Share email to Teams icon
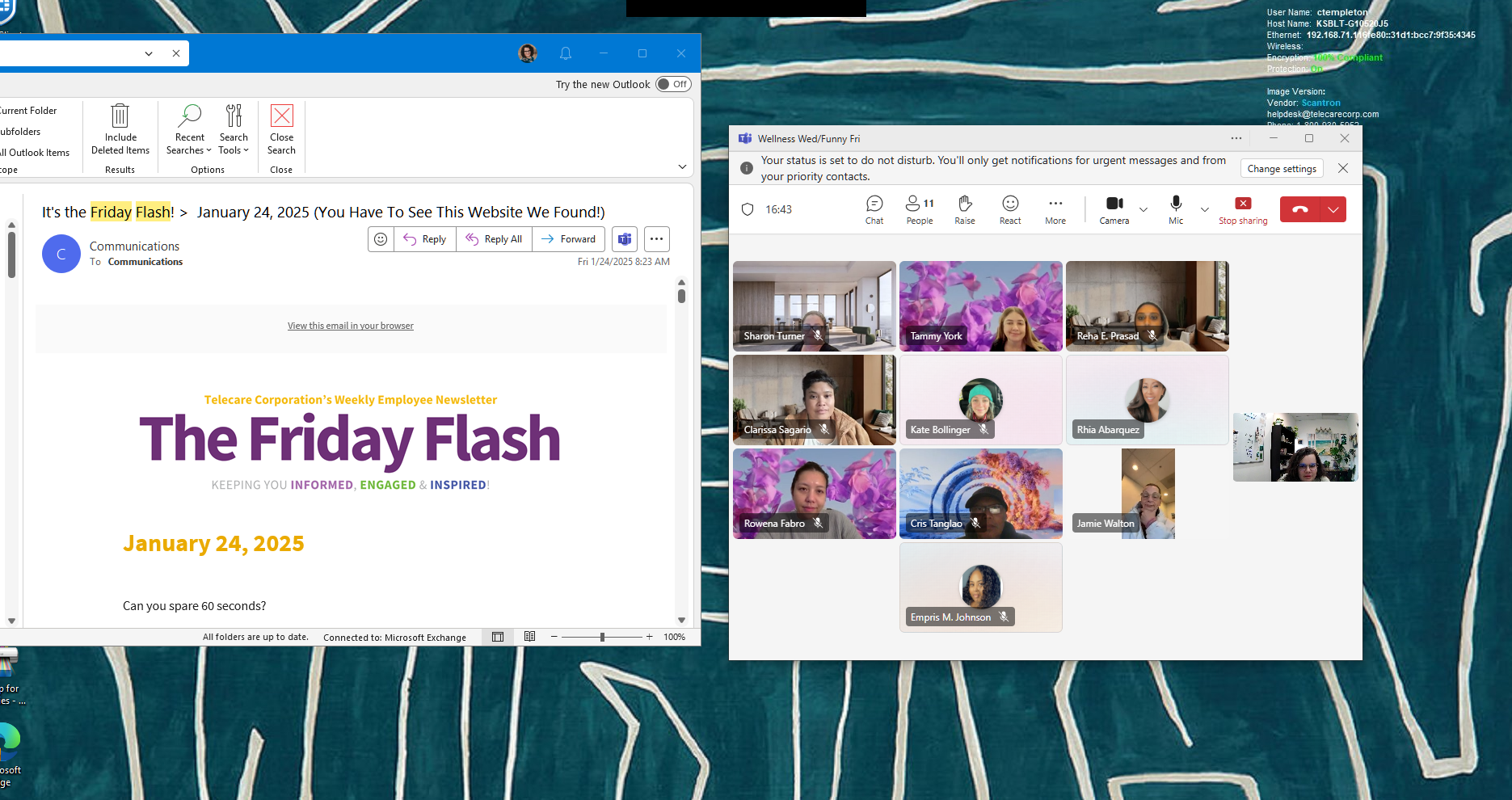Viewport: 1512px width, 800px height. point(625,239)
